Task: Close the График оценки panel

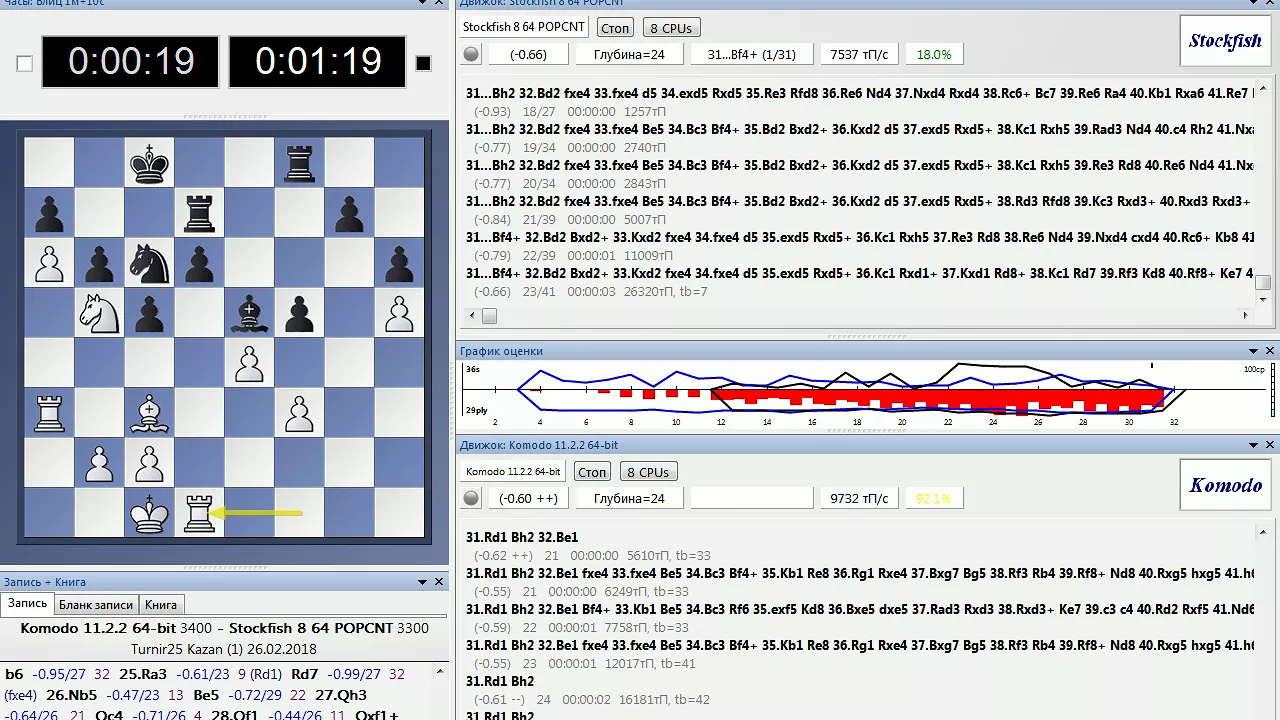Action: coord(1270,351)
